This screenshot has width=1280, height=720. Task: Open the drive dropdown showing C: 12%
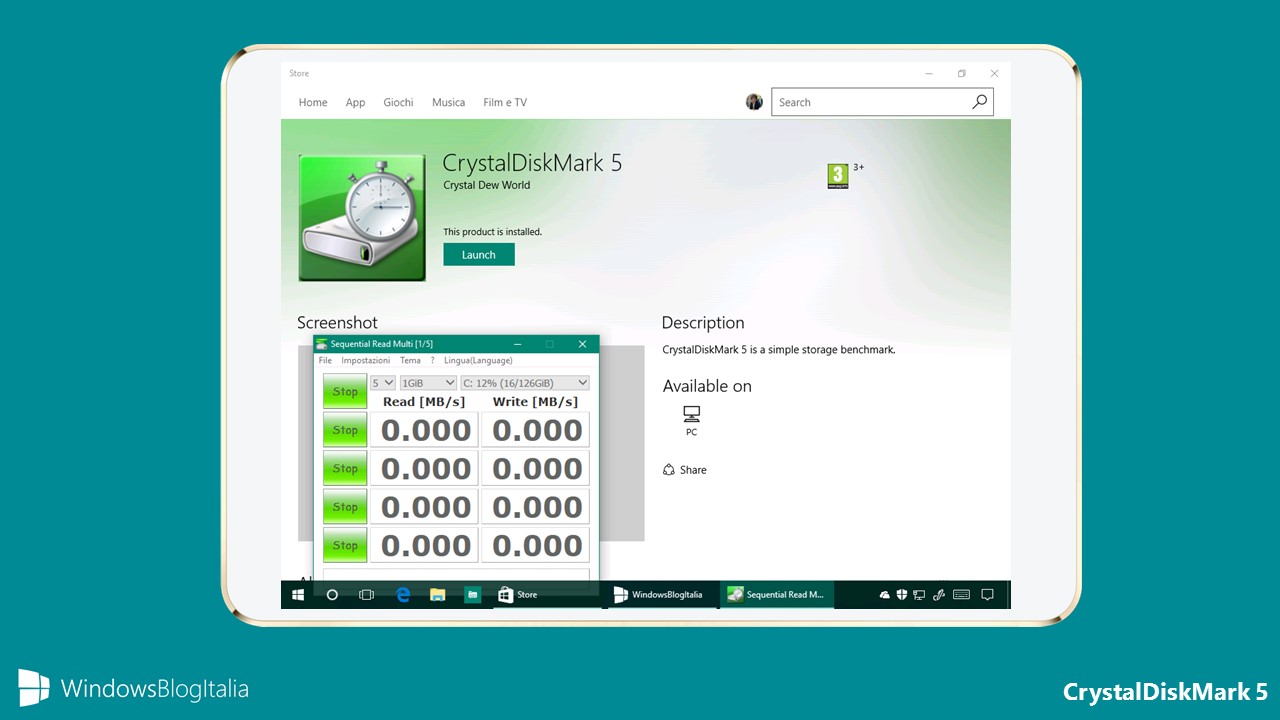coord(525,383)
